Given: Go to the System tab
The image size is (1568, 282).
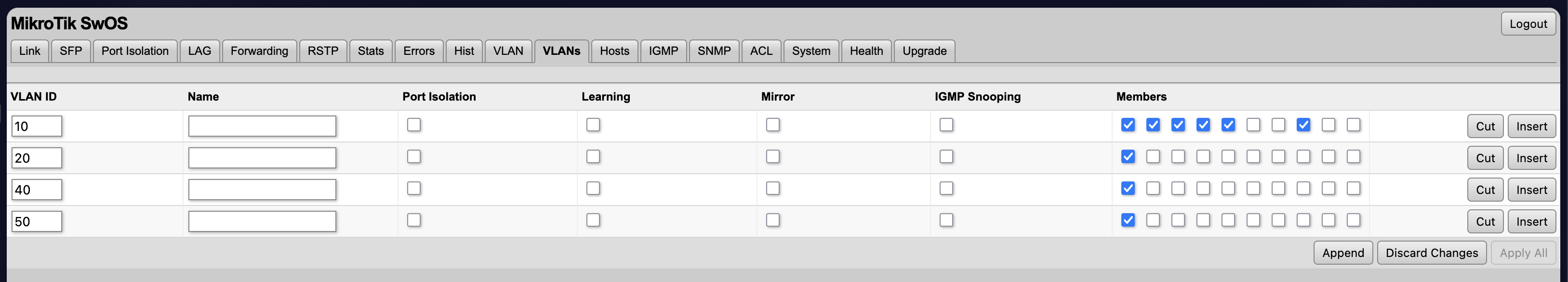Looking at the screenshot, I should 811,51.
